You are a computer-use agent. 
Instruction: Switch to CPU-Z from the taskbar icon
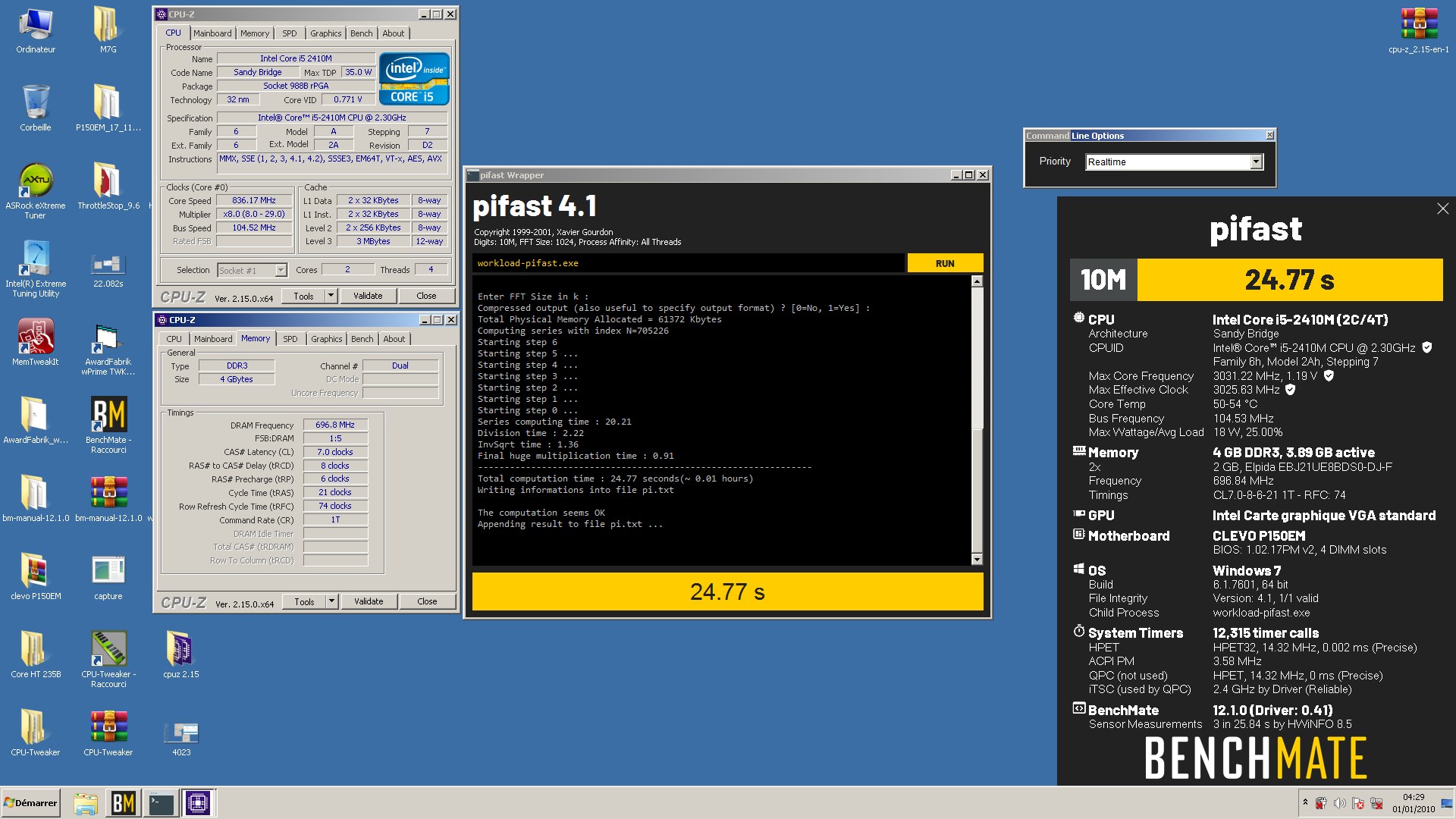(x=198, y=803)
